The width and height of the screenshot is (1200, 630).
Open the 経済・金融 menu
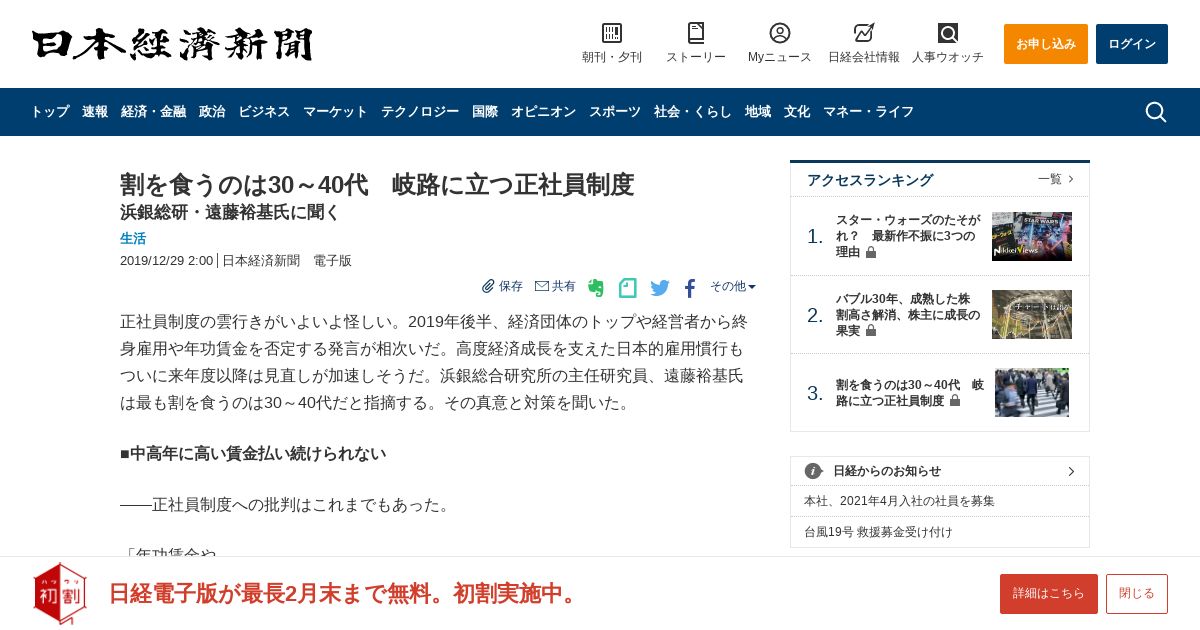point(153,112)
